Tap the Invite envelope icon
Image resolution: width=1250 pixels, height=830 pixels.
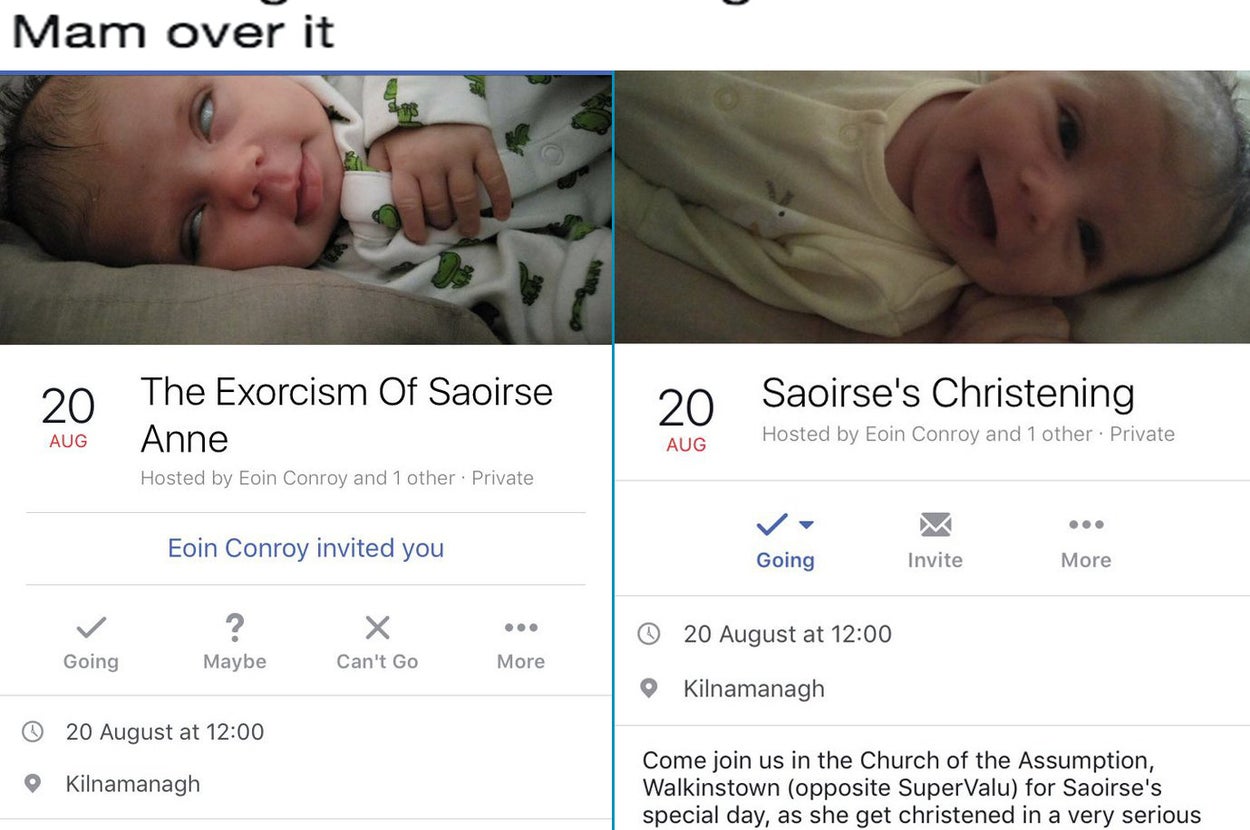[935, 525]
